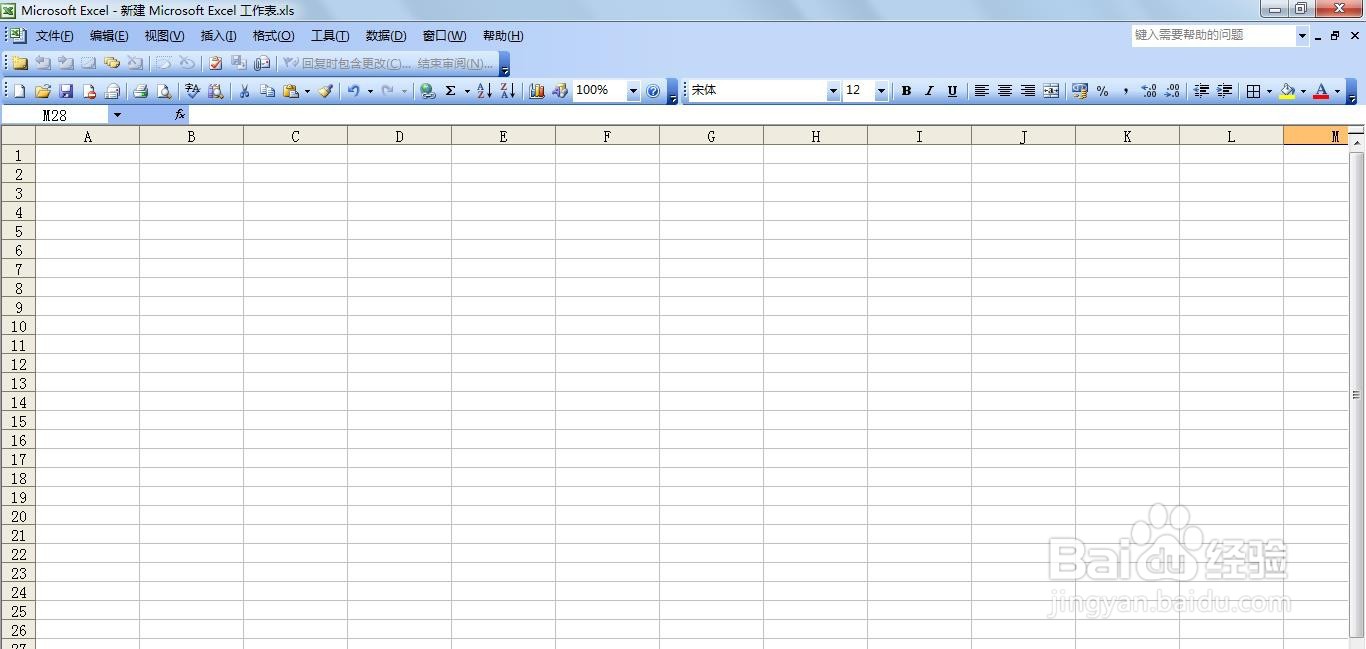Expand the Name Box dropdown arrow
Image resolution: width=1366 pixels, height=649 pixels.
pos(117,115)
